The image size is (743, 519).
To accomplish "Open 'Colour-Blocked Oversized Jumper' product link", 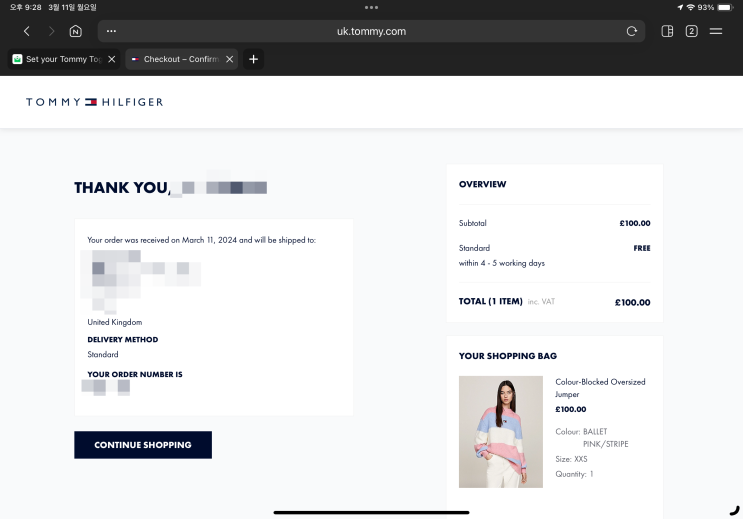I will coord(600,388).
